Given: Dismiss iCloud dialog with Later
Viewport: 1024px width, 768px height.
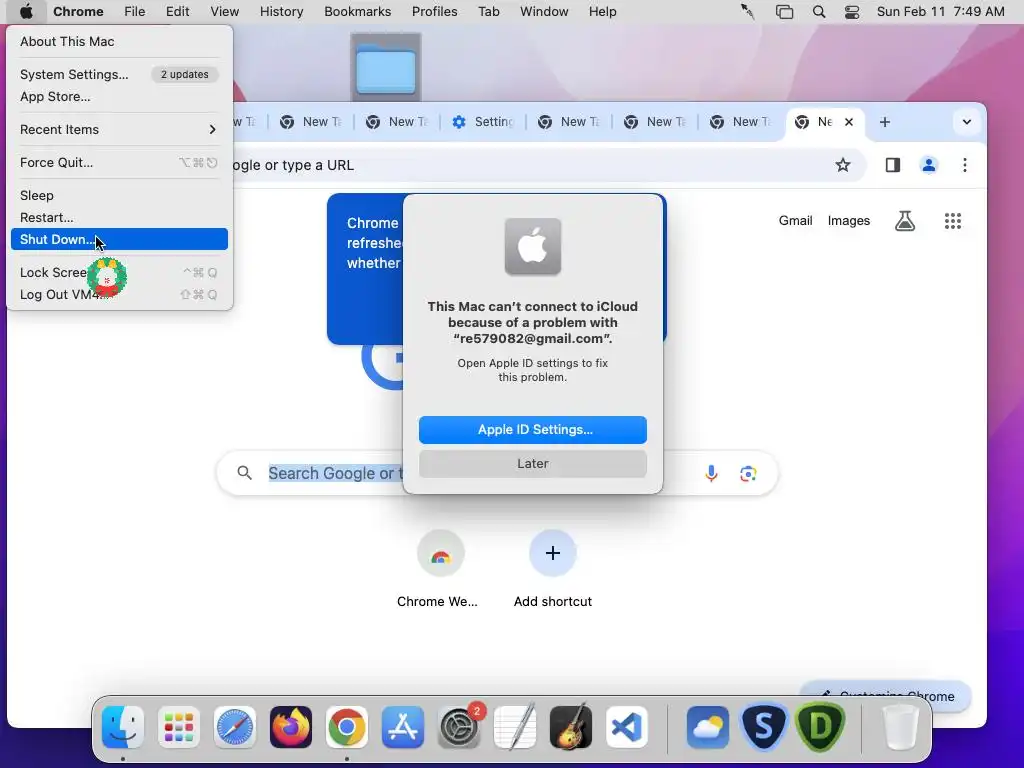Looking at the screenshot, I should (533, 464).
